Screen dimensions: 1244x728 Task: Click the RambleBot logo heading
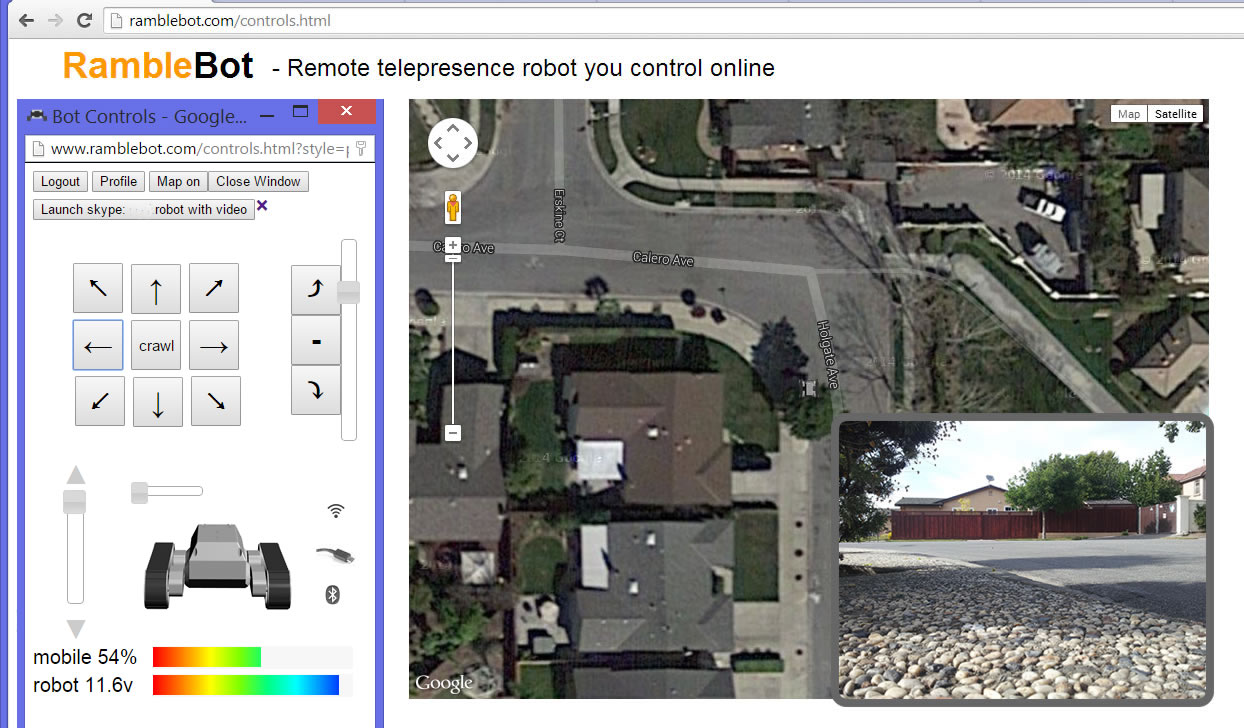coord(158,66)
